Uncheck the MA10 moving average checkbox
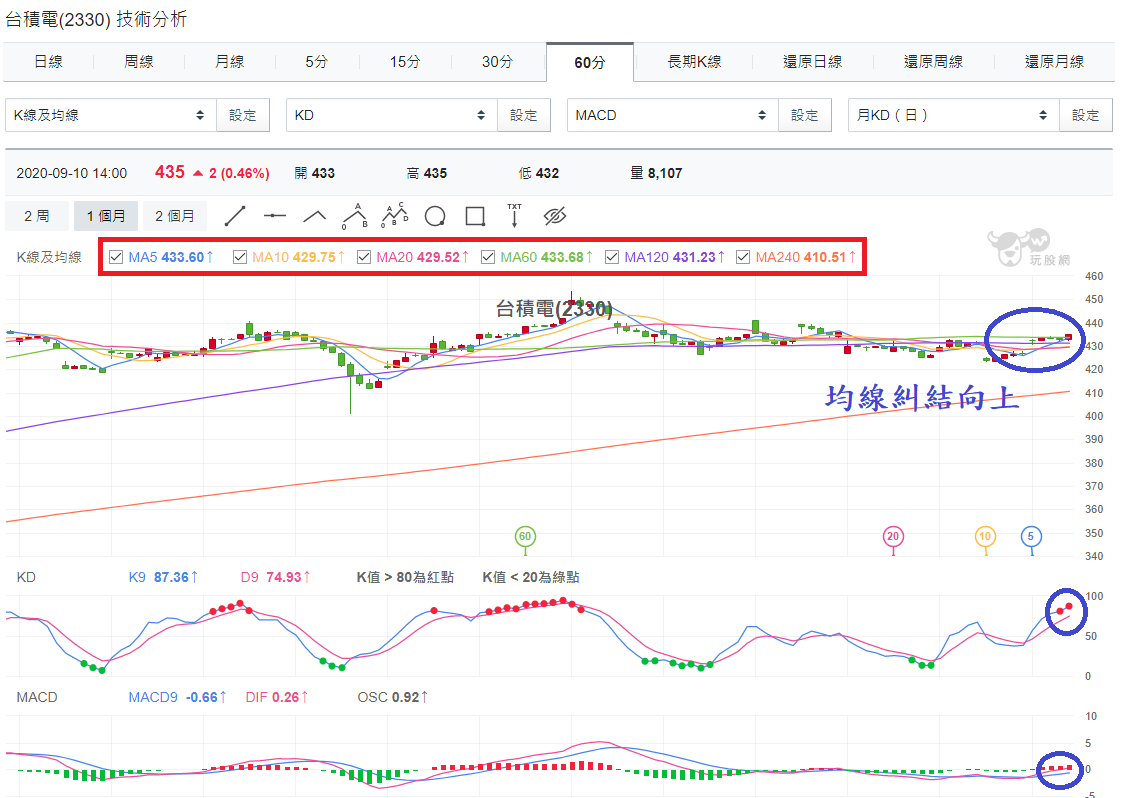Viewport: 1123px width, 798px height. 240,257
